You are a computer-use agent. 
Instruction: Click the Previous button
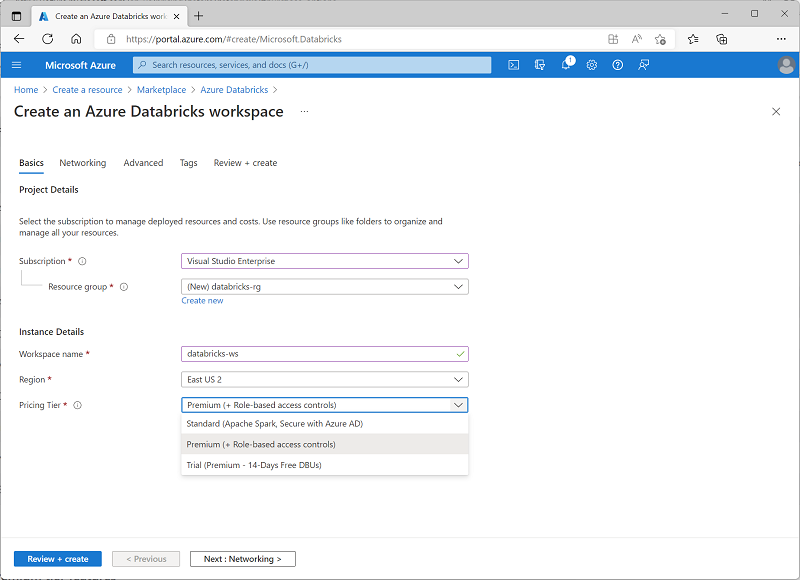click(146, 559)
